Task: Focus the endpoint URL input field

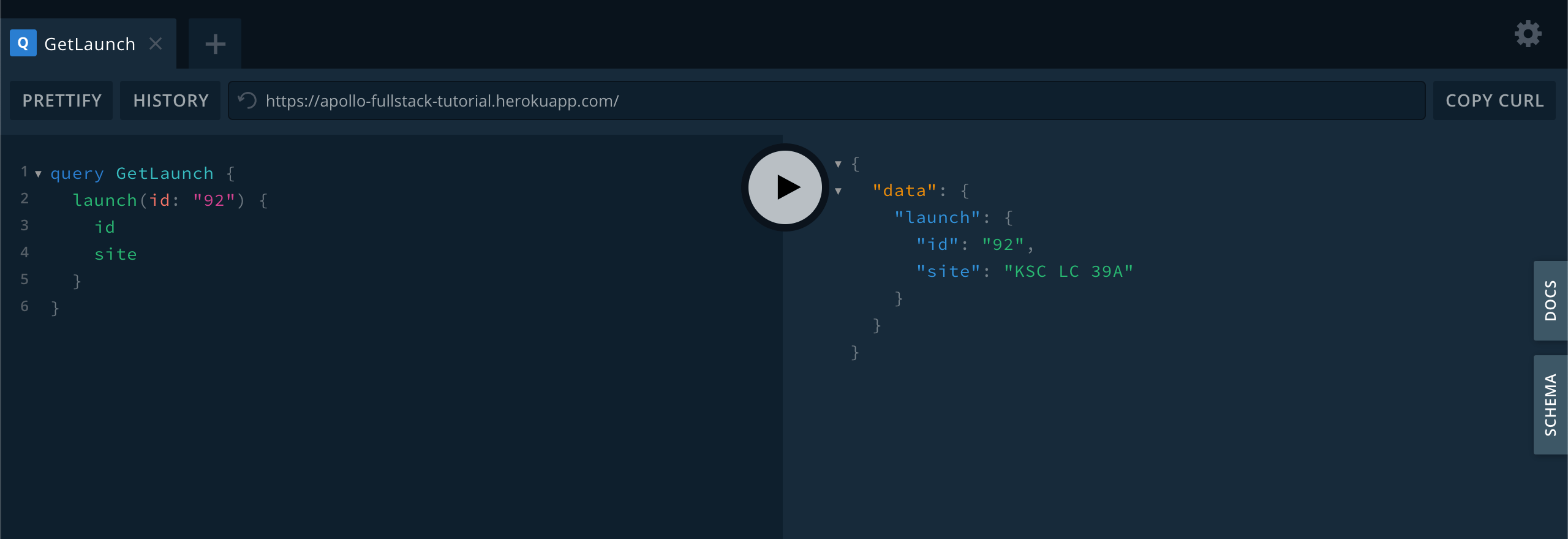Action: click(x=827, y=100)
